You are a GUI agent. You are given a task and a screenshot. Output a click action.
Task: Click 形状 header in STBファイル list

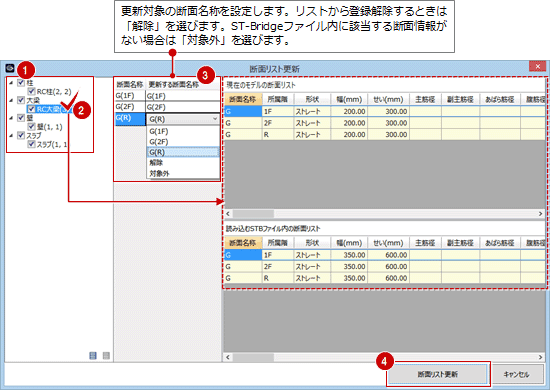pyautogui.click(x=312, y=243)
